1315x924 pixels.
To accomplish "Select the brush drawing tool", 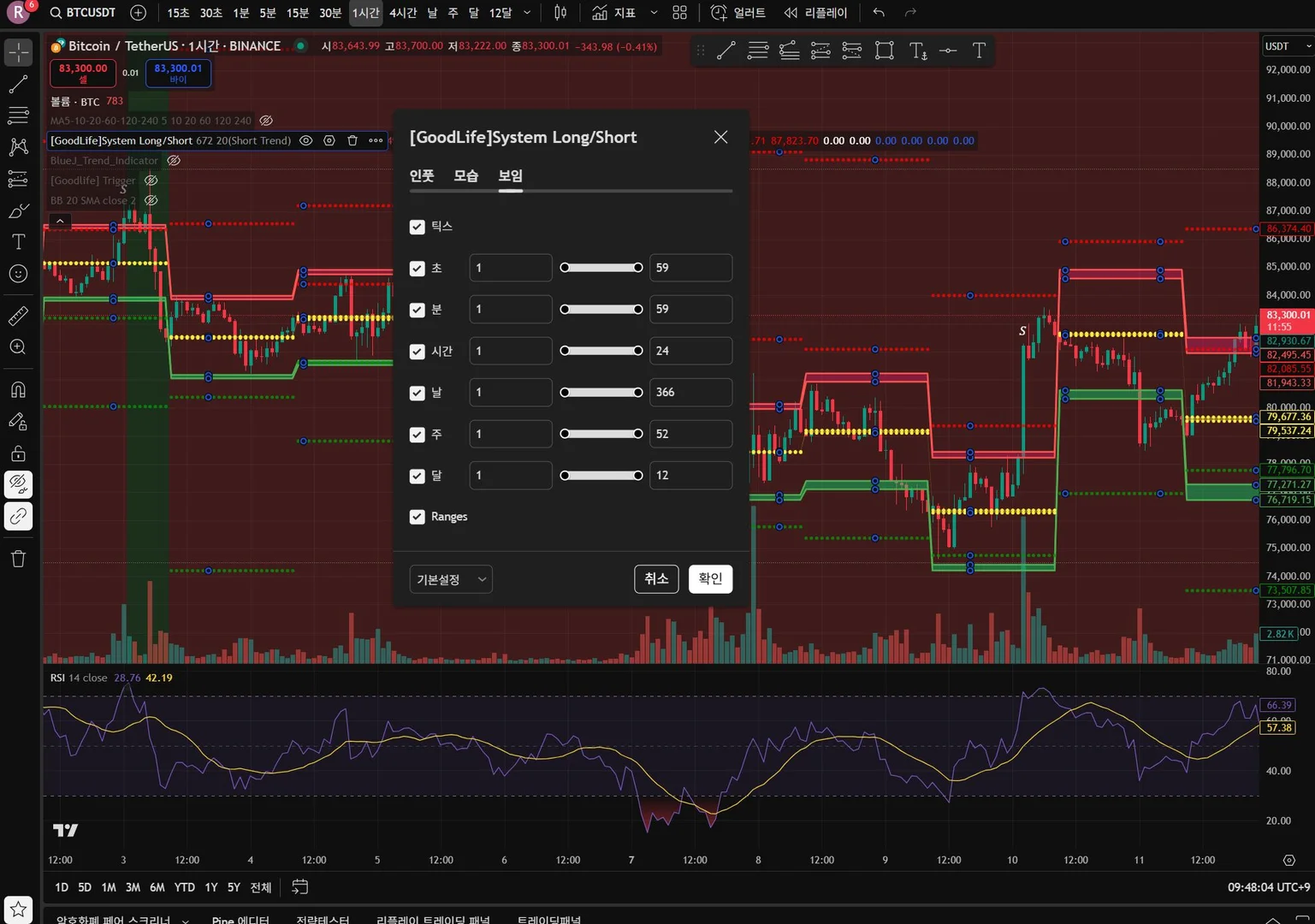I will [x=18, y=210].
